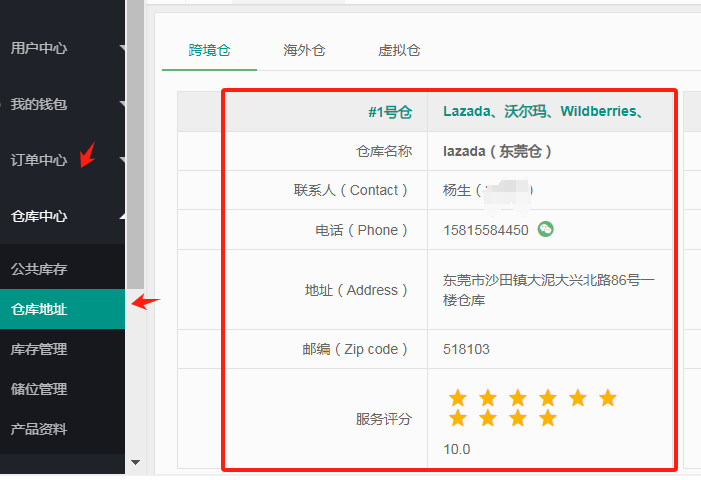
Task: Open 我的钱包 in the sidebar
Action: (x=39, y=104)
